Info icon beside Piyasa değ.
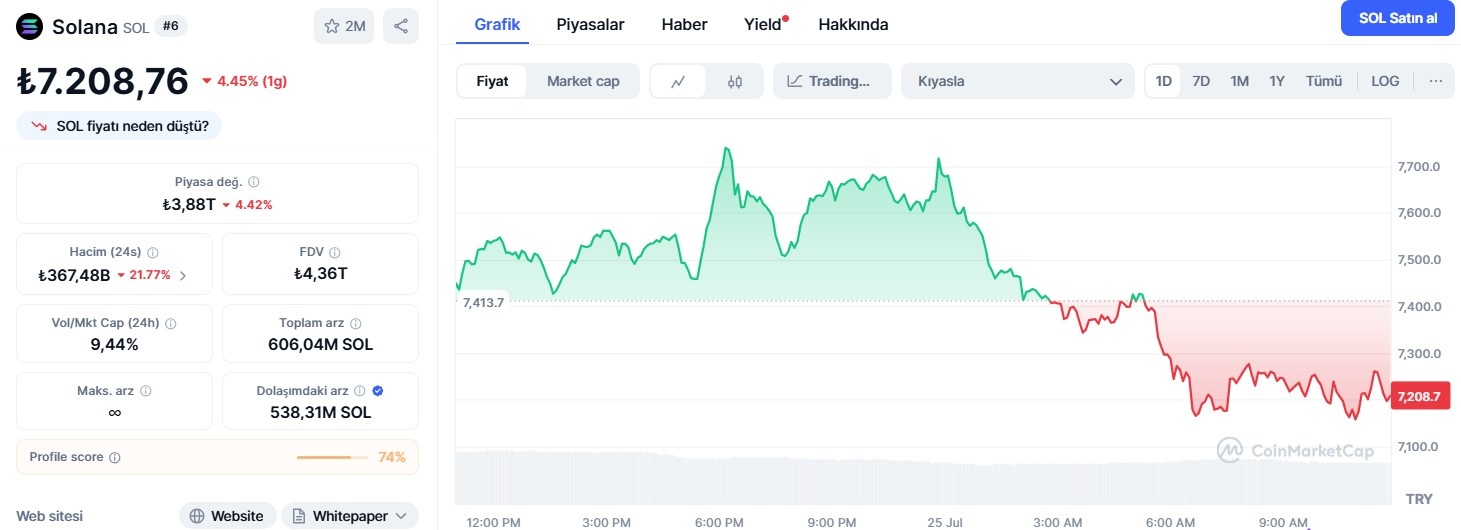This screenshot has height=530, width=1461. pos(254,182)
